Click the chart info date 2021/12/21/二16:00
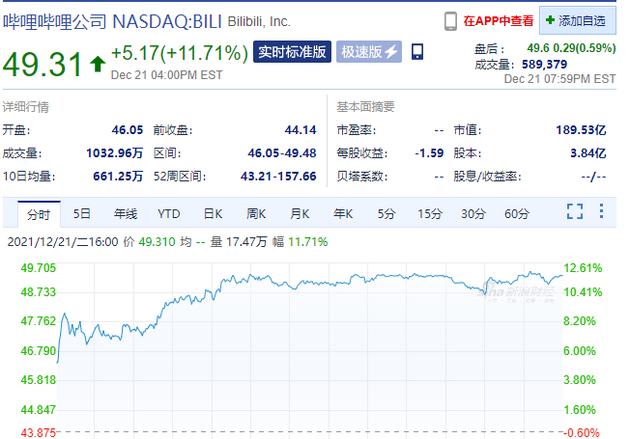This screenshot has height=439, width=630. (63, 242)
